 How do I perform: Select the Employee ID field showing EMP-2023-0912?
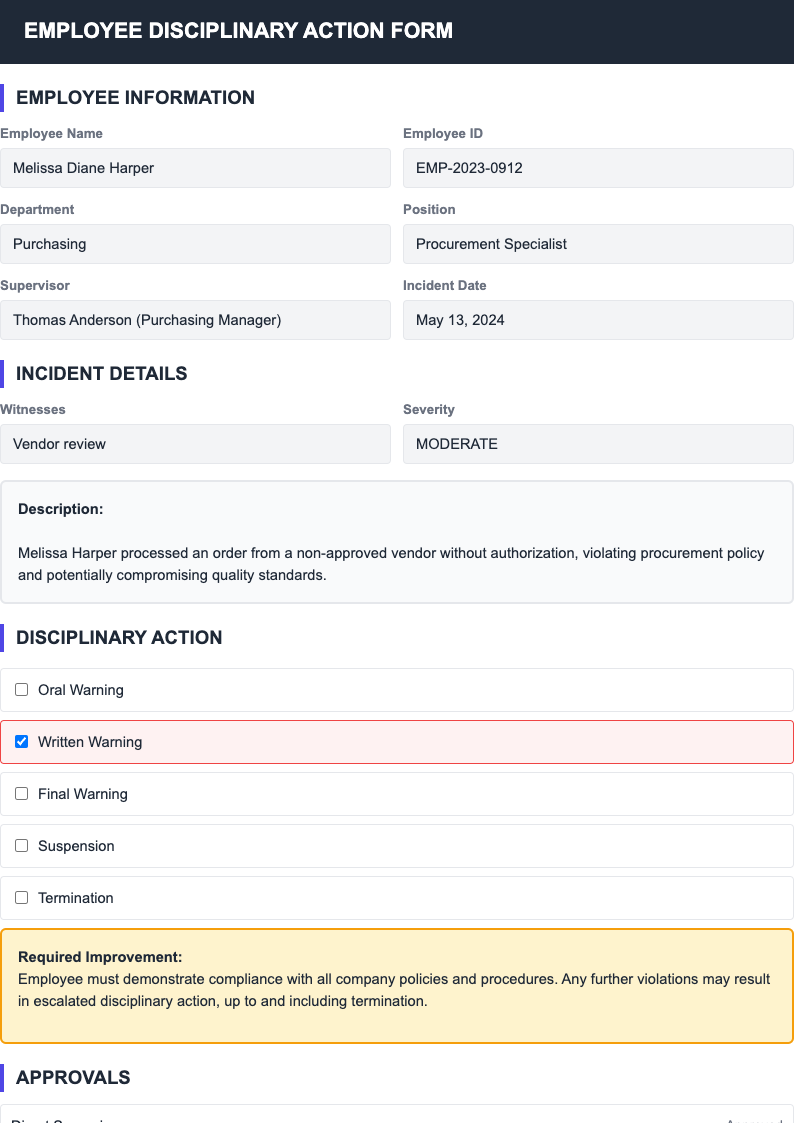pos(597,168)
